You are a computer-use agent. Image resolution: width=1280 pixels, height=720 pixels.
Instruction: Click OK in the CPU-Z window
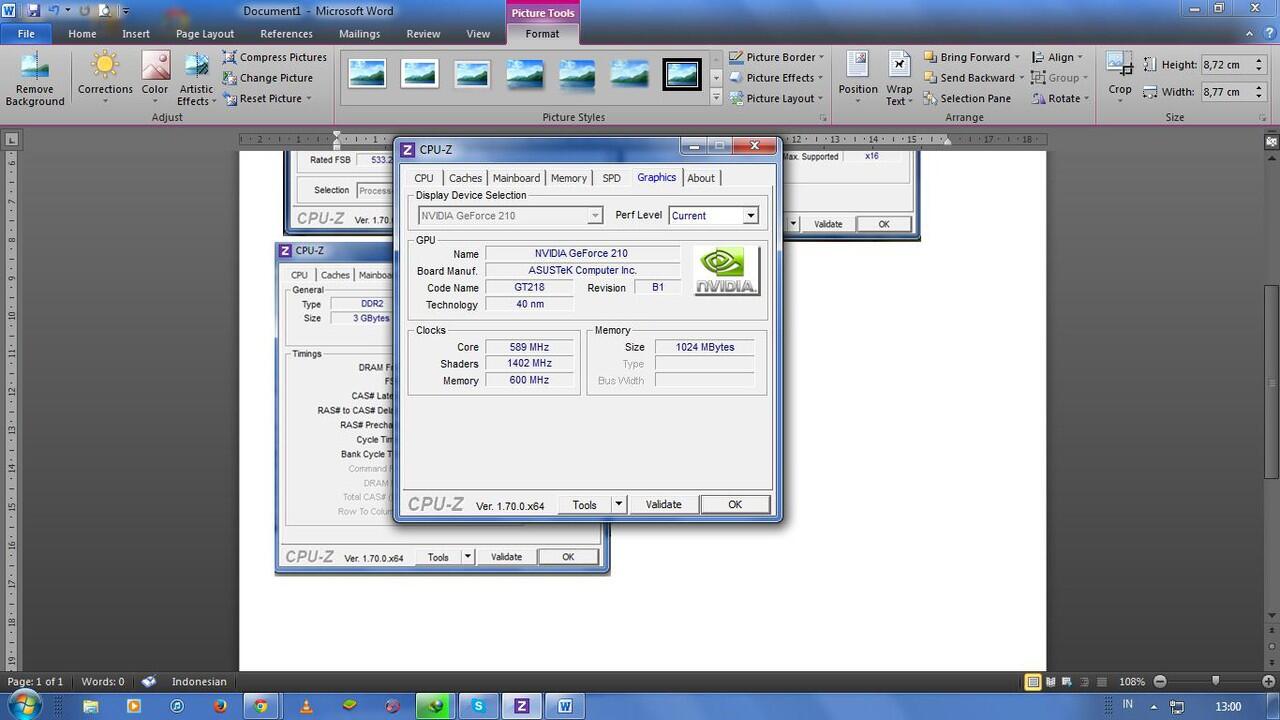pyautogui.click(x=735, y=505)
